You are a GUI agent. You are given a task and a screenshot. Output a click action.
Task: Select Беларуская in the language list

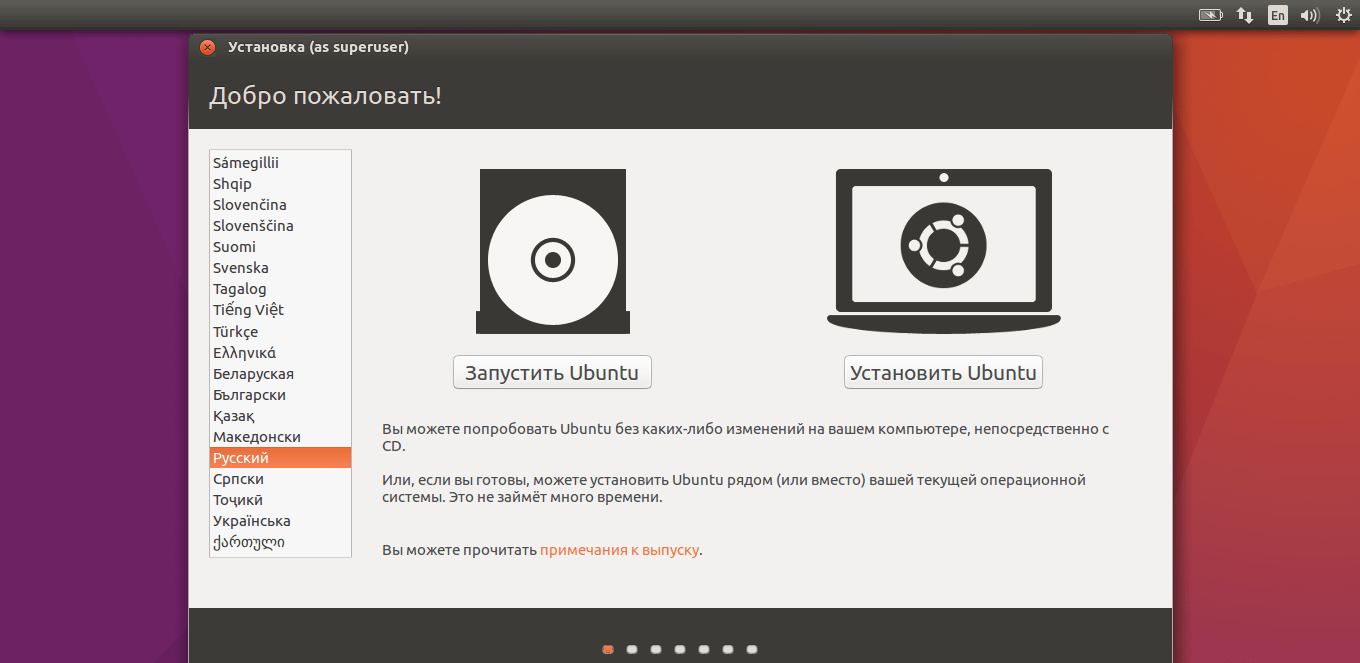(x=280, y=373)
